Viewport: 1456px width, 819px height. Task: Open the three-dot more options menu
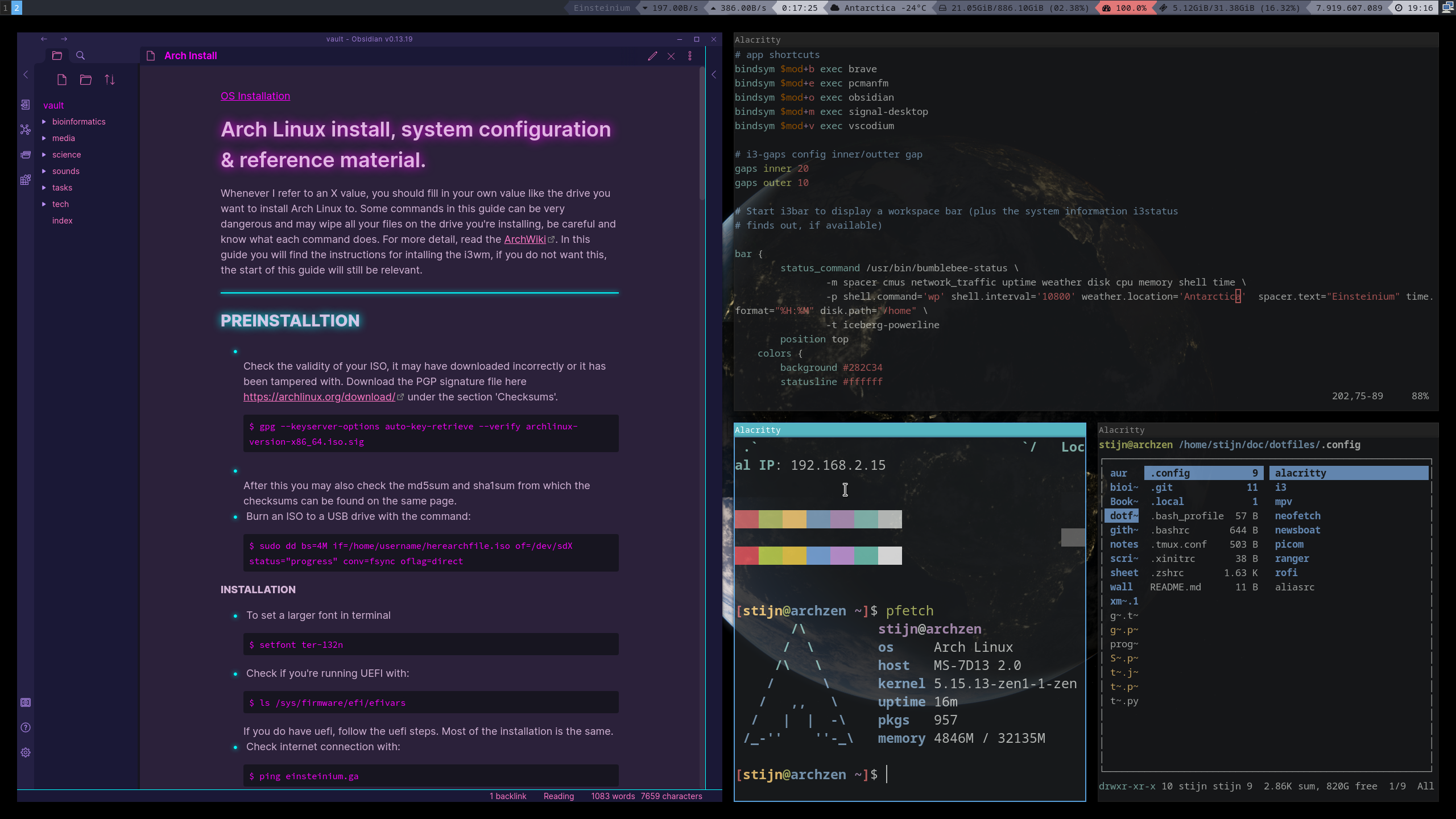click(690, 56)
